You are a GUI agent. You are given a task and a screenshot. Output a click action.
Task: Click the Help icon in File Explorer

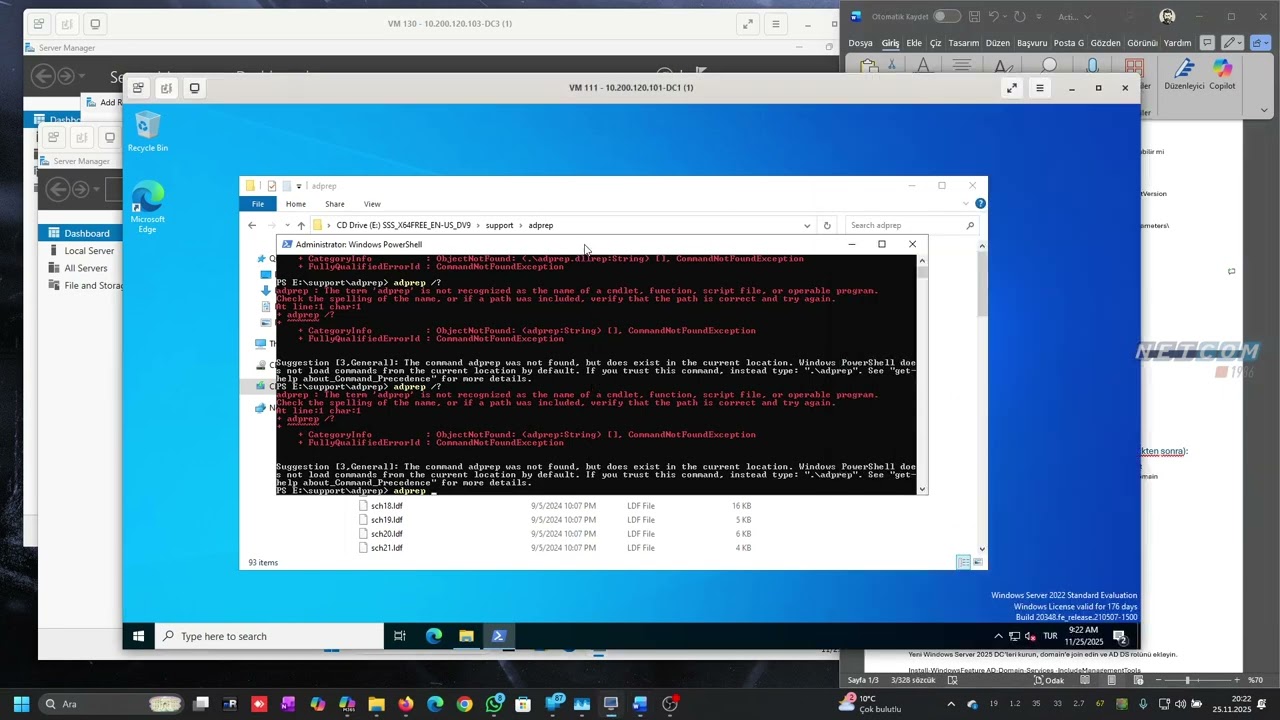(x=980, y=204)
